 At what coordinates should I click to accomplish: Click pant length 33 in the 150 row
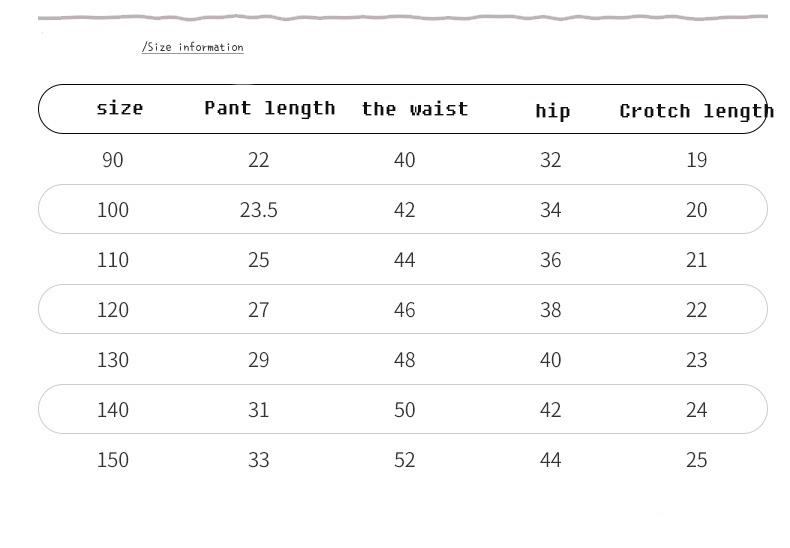[x=259, y=460]
